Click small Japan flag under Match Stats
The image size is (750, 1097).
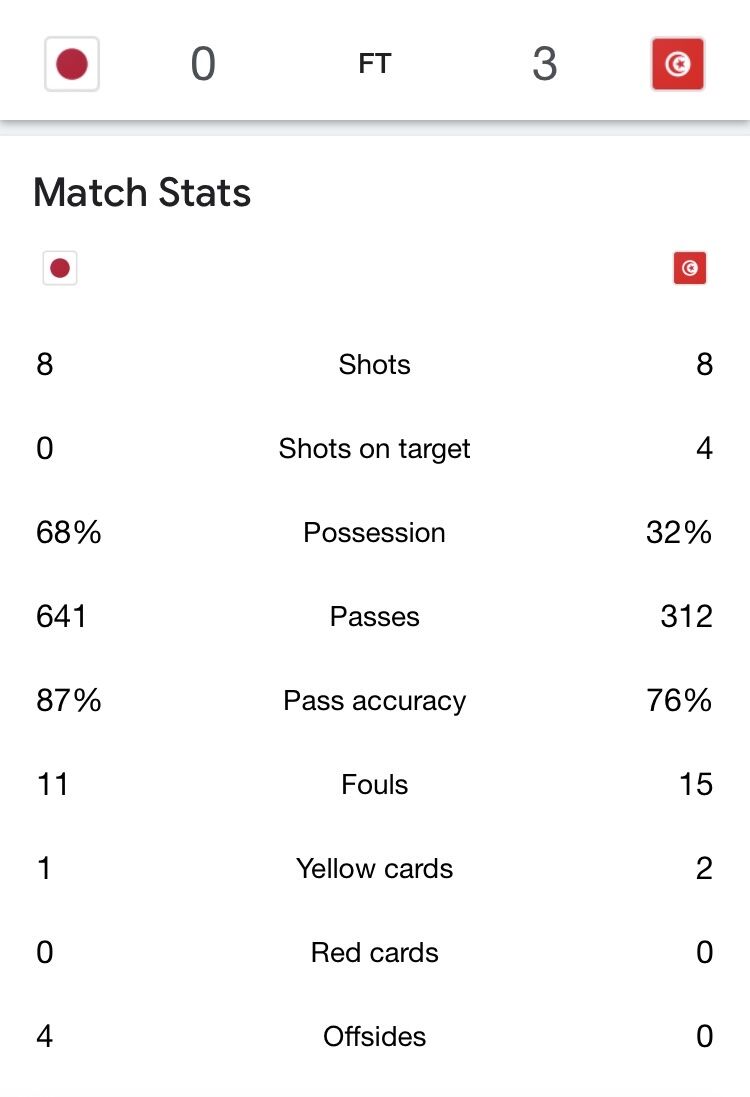click(x=60, y=268)
